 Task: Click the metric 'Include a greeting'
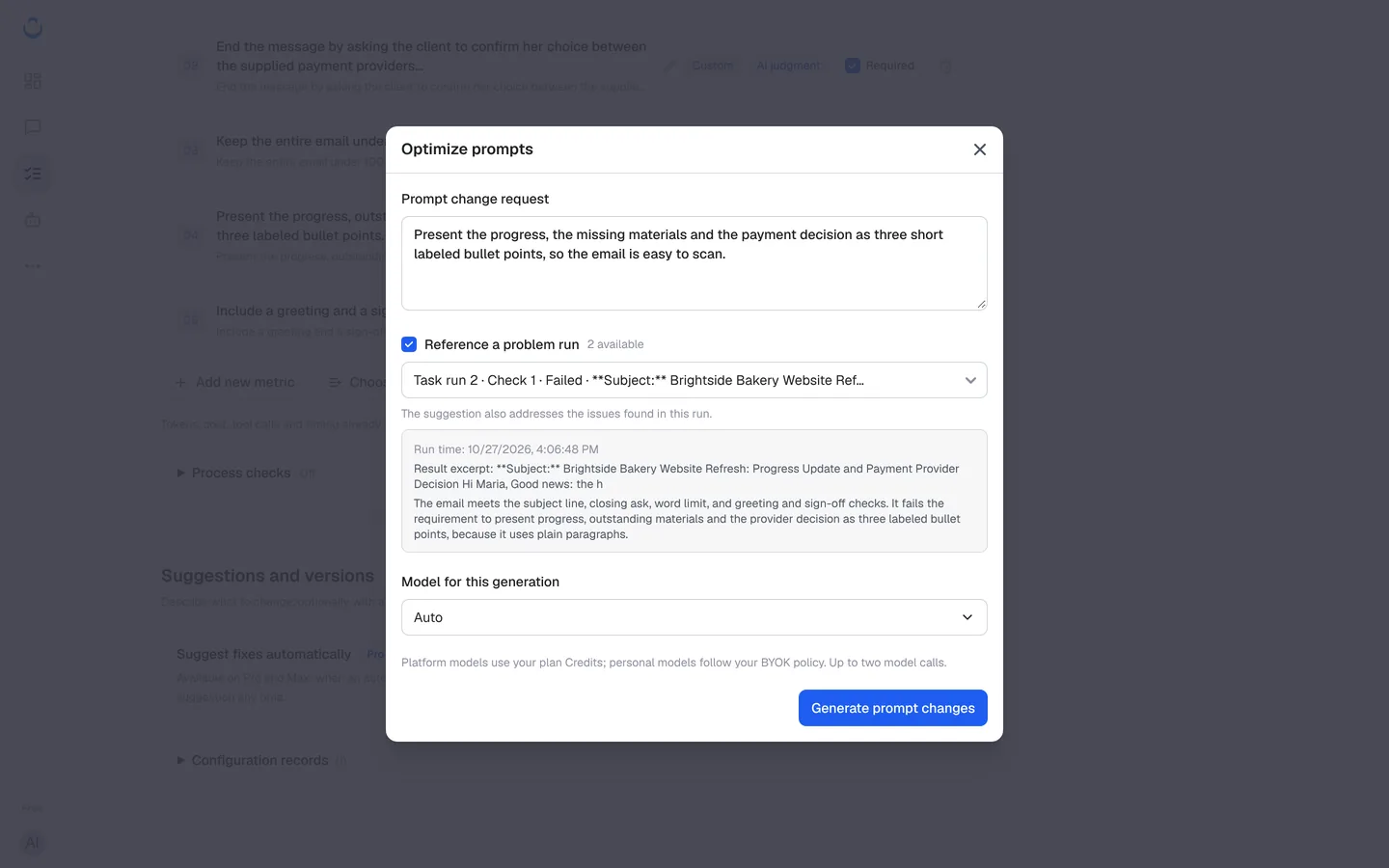pyautogui.click(x=301, y=311)
